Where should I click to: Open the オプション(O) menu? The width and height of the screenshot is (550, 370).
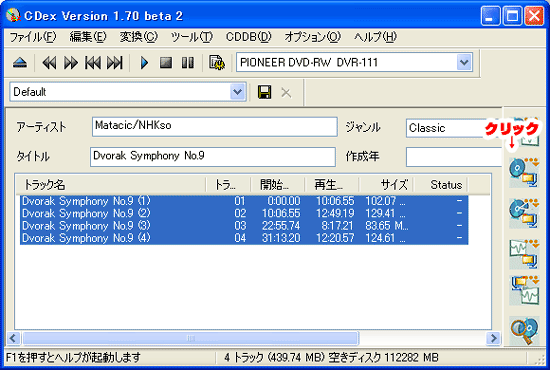tap(312, 37)
